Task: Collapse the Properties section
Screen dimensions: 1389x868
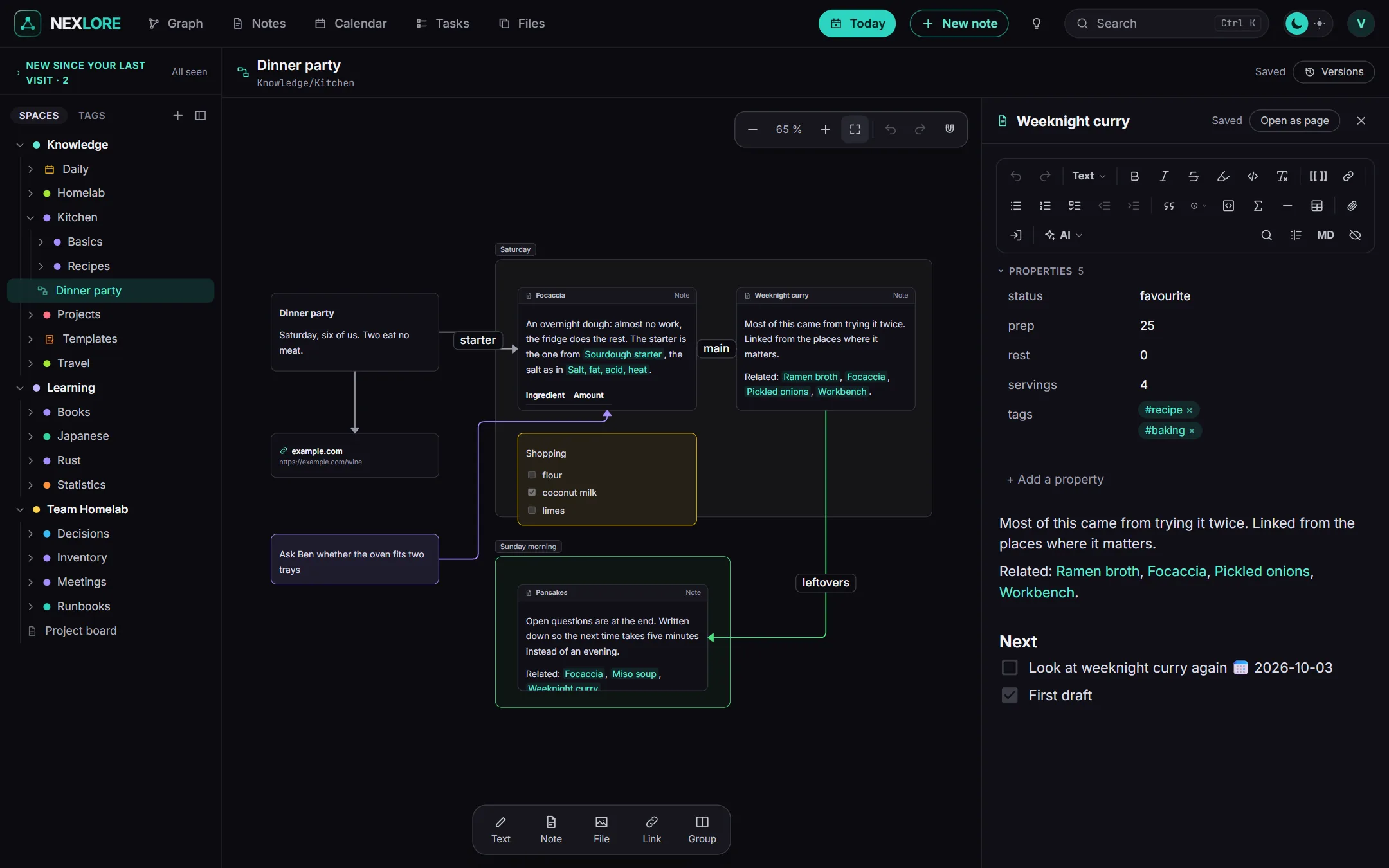Action: coord(1040,271)
